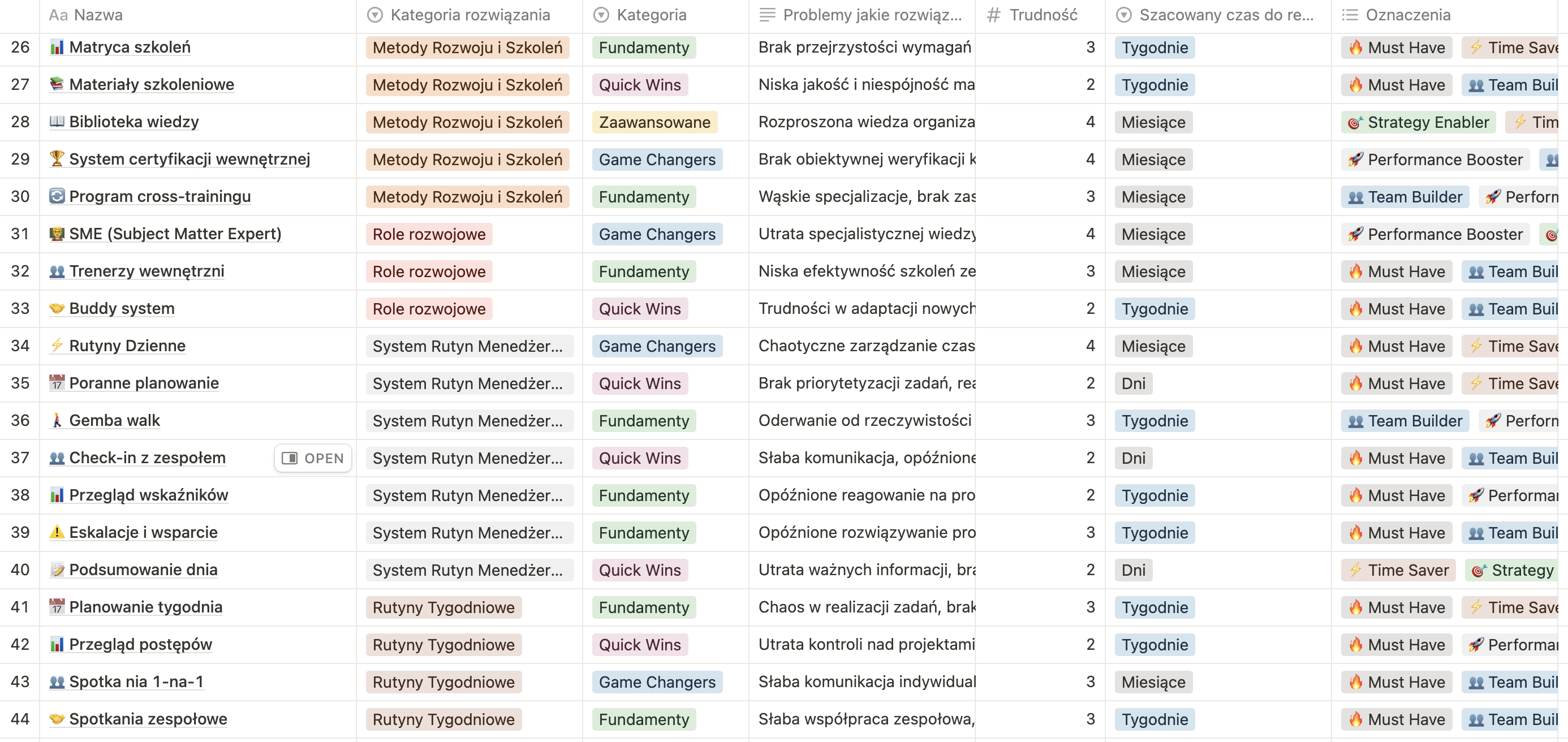
Task: Click the warning icon of Eskalacje i wsparcie
Action: 57,533
